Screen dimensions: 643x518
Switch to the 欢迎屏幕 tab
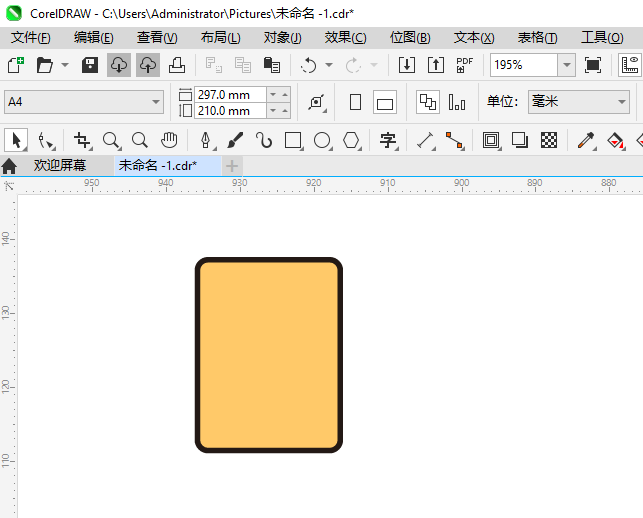tap(60, 166)
